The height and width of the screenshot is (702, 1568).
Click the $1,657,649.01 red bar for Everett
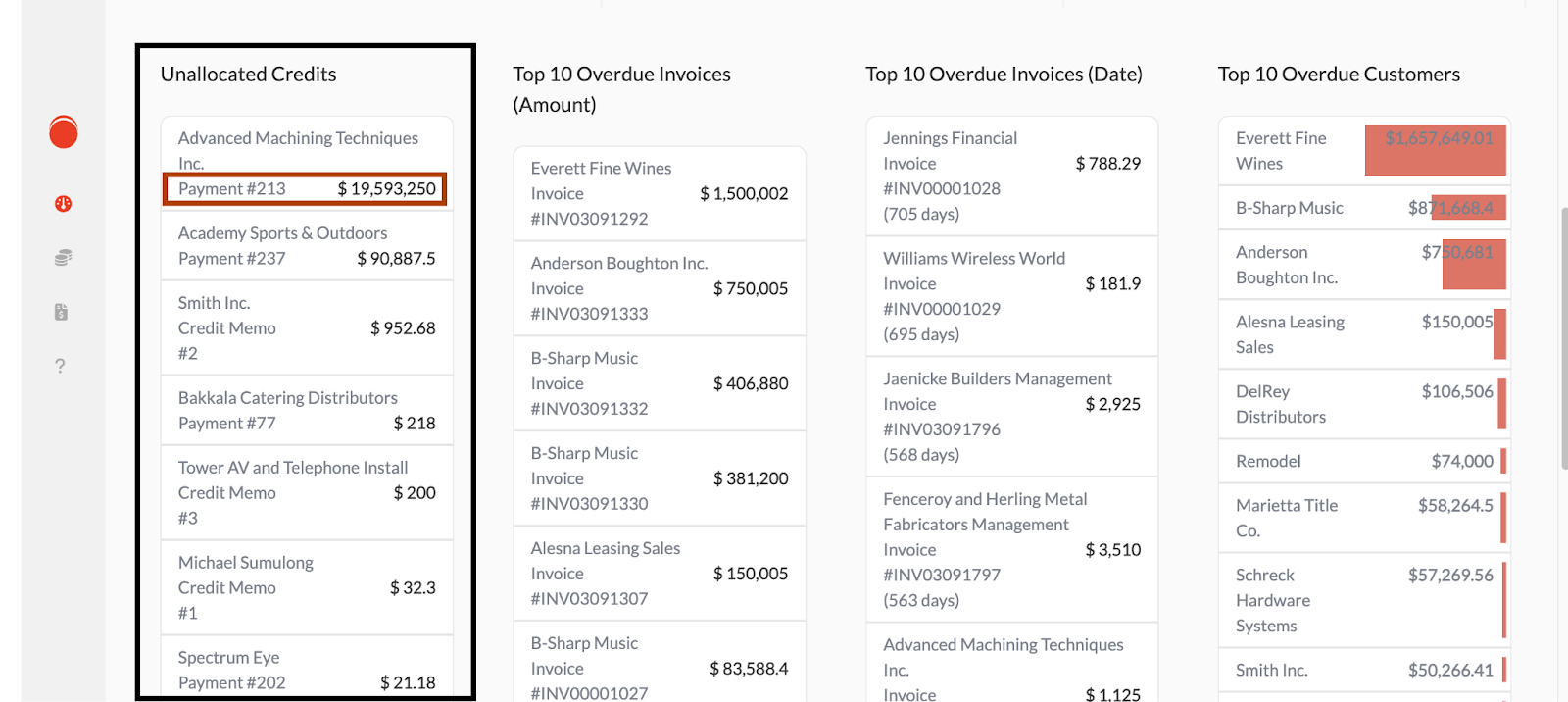pos(1436,151)
